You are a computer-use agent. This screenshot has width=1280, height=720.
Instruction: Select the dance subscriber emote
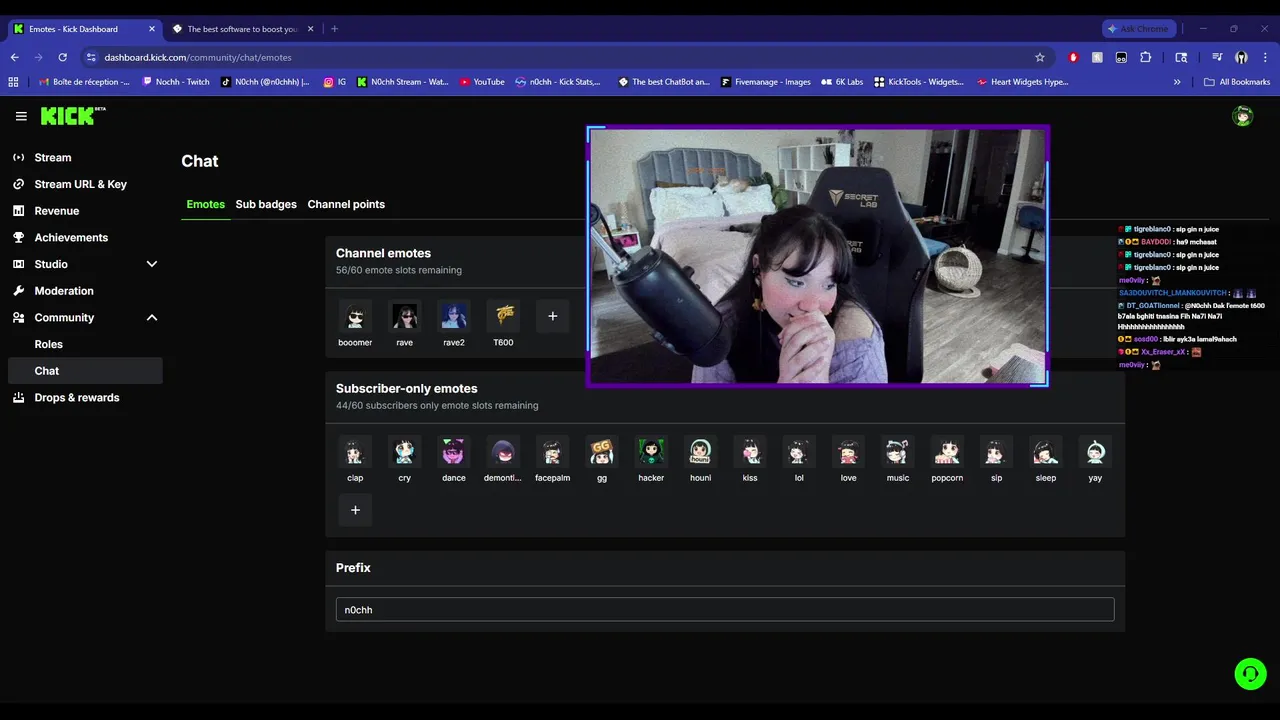click(454, 452)
